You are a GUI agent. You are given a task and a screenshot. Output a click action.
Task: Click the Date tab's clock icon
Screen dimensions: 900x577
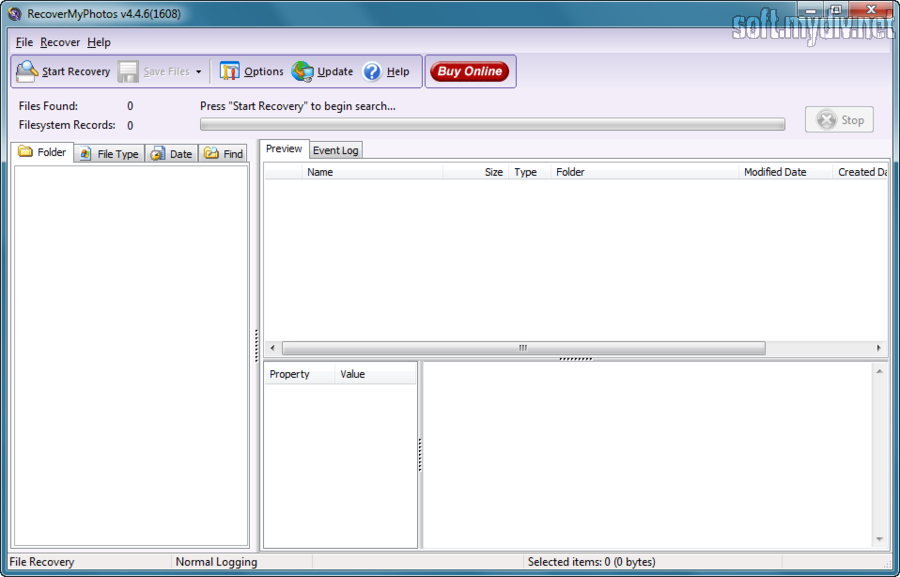(157, 154)
